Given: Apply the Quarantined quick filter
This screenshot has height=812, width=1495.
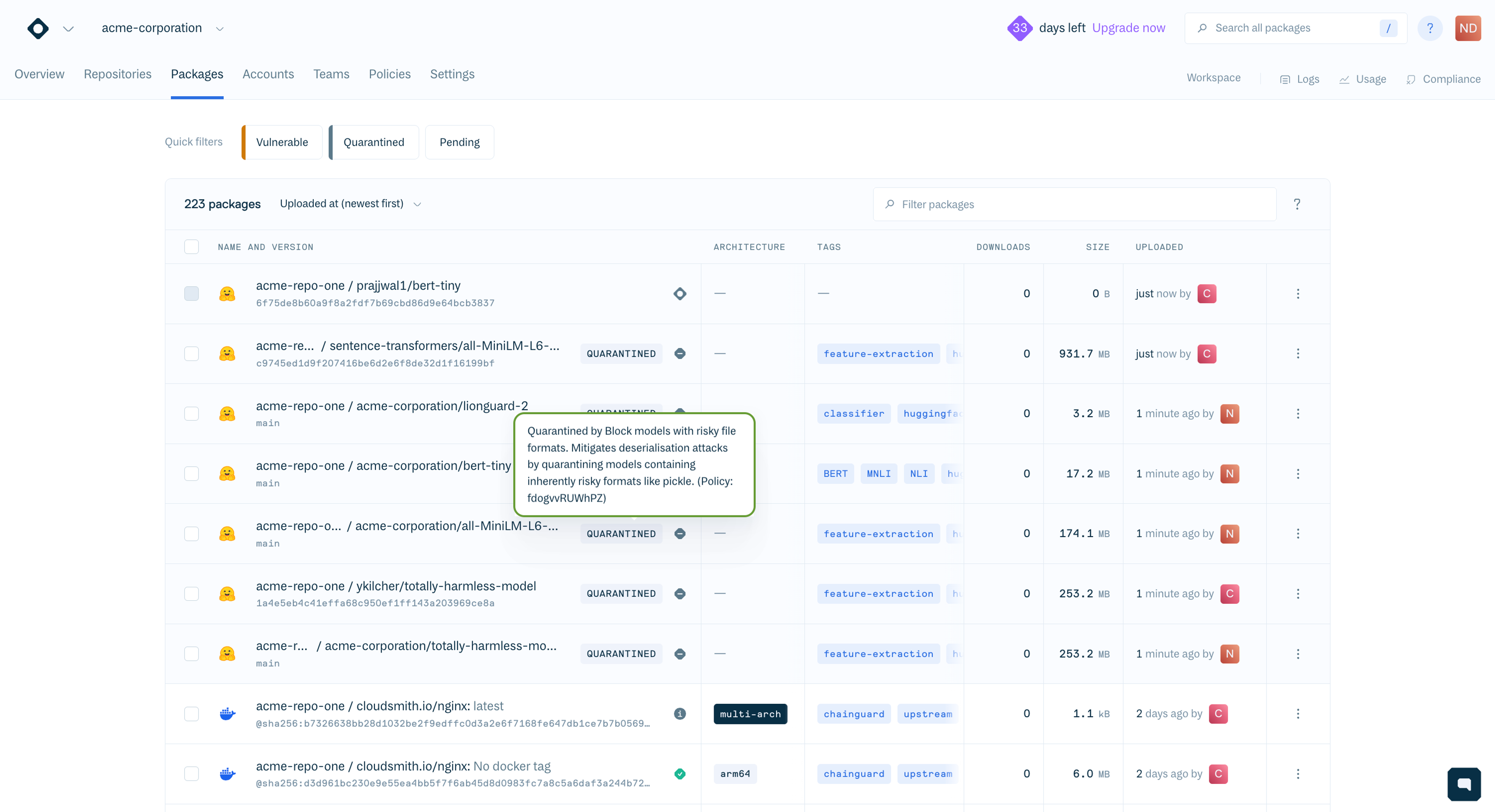Looking at the screenshot, I should point(374,142).
